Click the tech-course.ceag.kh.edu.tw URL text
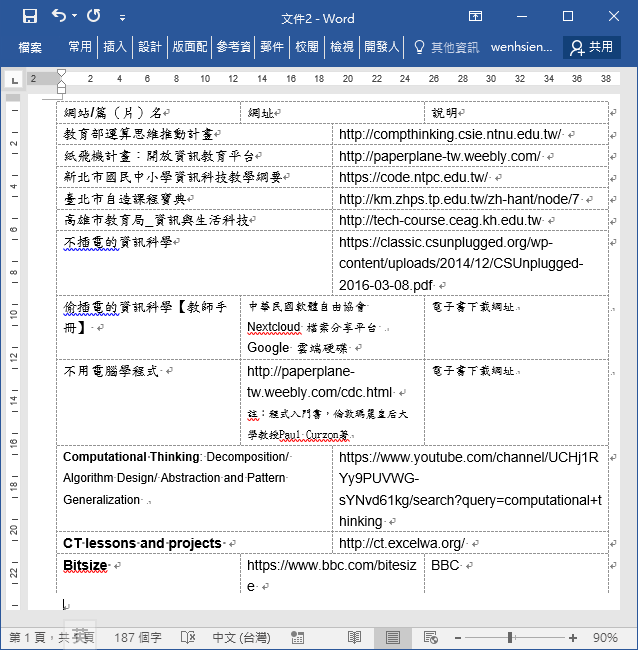The width and height of the screenshot is (638, 650). coord(440,221)
